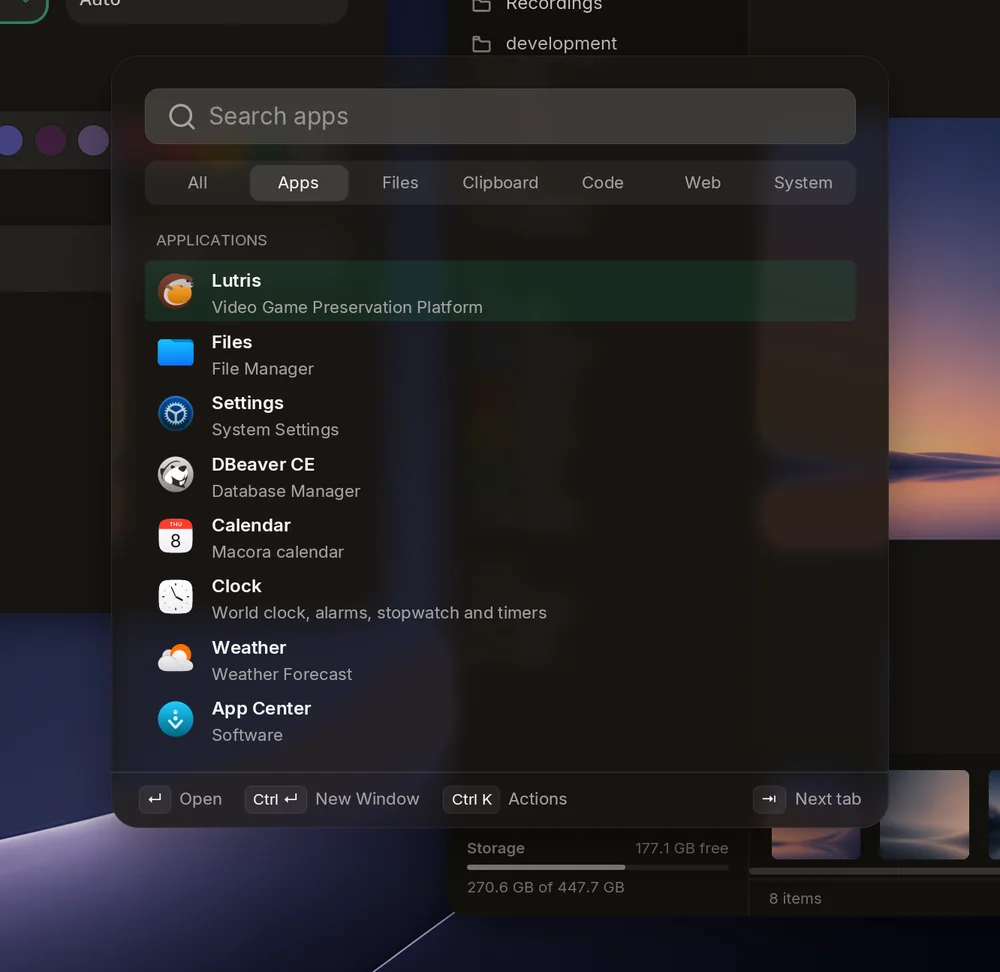Viewport: 1000px width, 972px height.
Task: Click the App Center download icon
Action: point(175,719)
